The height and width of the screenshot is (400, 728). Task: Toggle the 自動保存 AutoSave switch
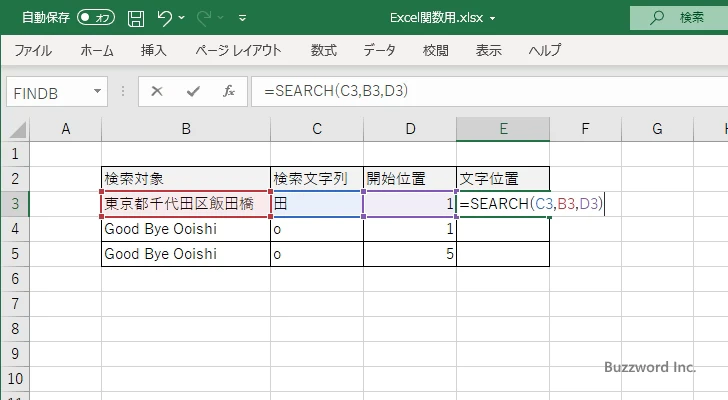(96, 18)
